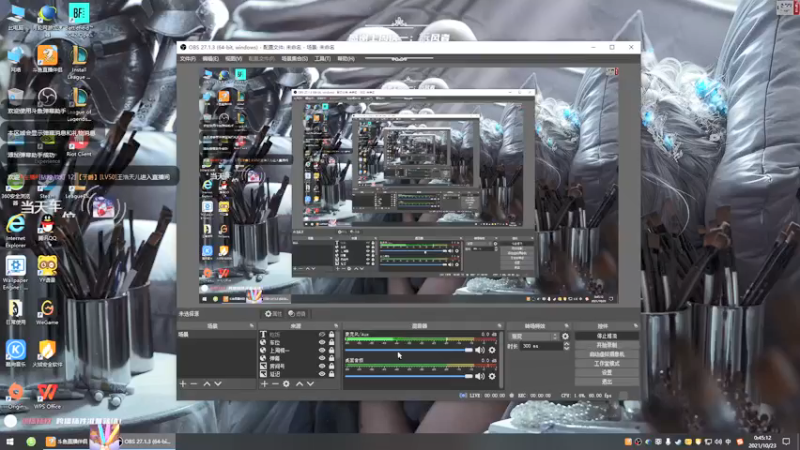
Task: Open OBS Studio desktop shortcut
Action: click(47, 97)
